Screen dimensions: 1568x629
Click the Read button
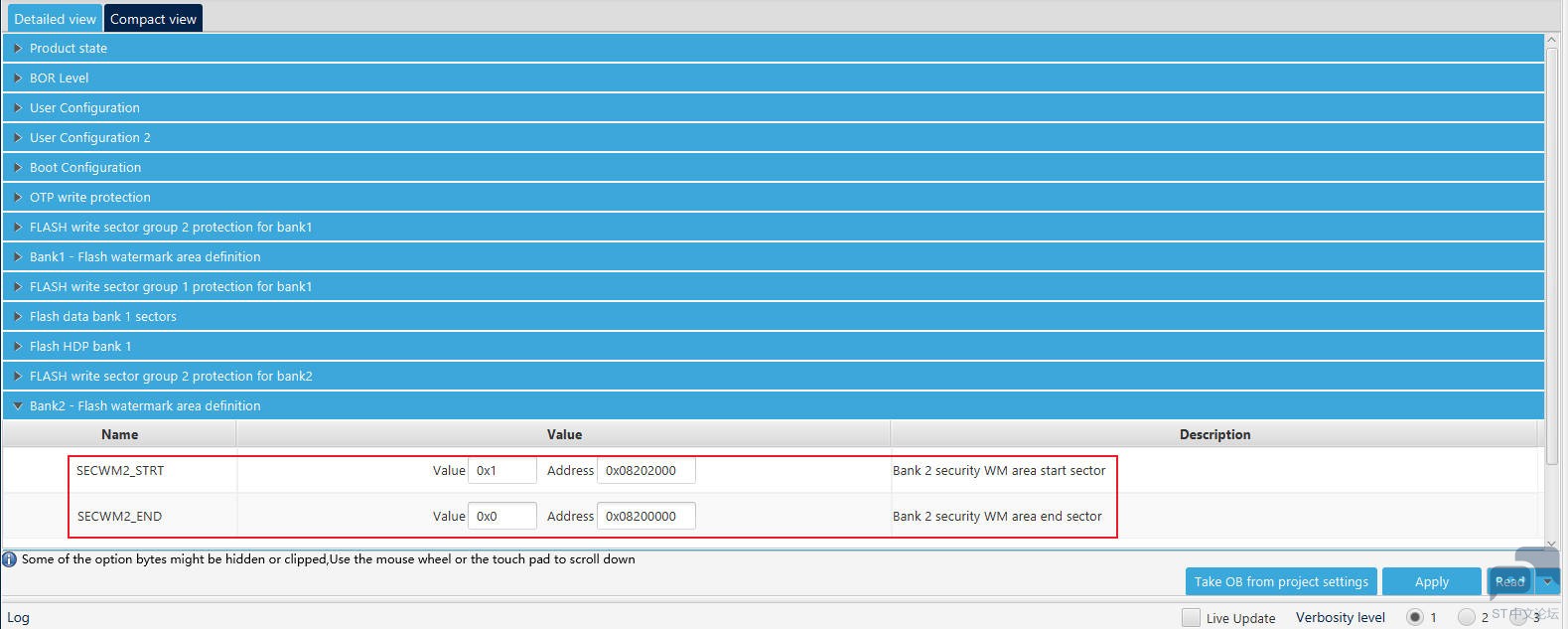[x=1509, y=581]
